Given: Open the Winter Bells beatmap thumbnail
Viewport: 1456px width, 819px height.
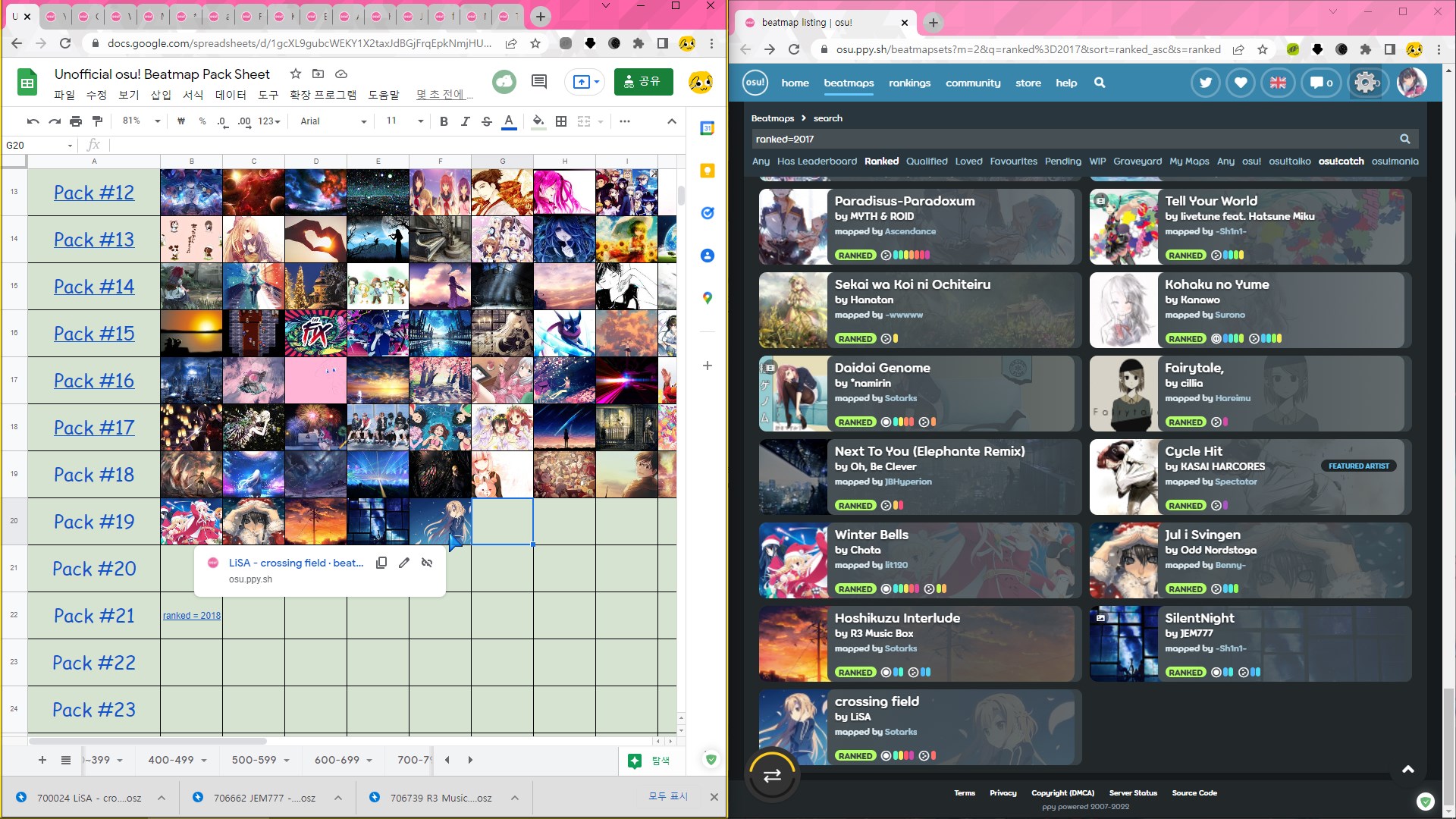Looking at the screenshot, I should point(793,560).
